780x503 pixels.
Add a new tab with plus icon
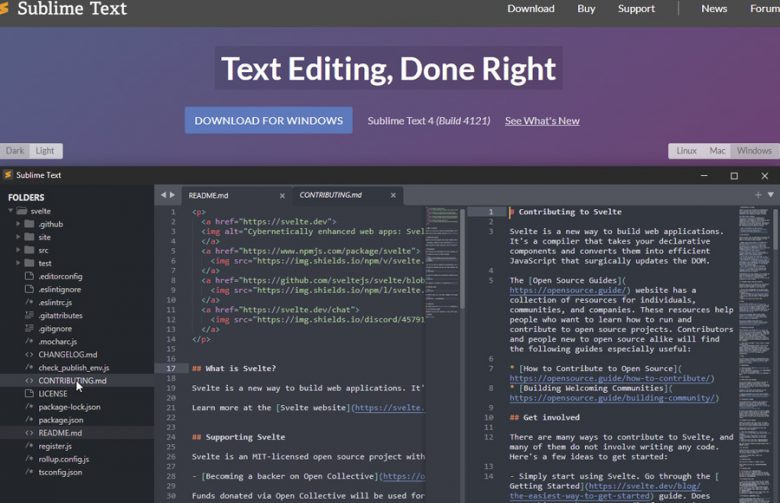(x=758, y=195)
